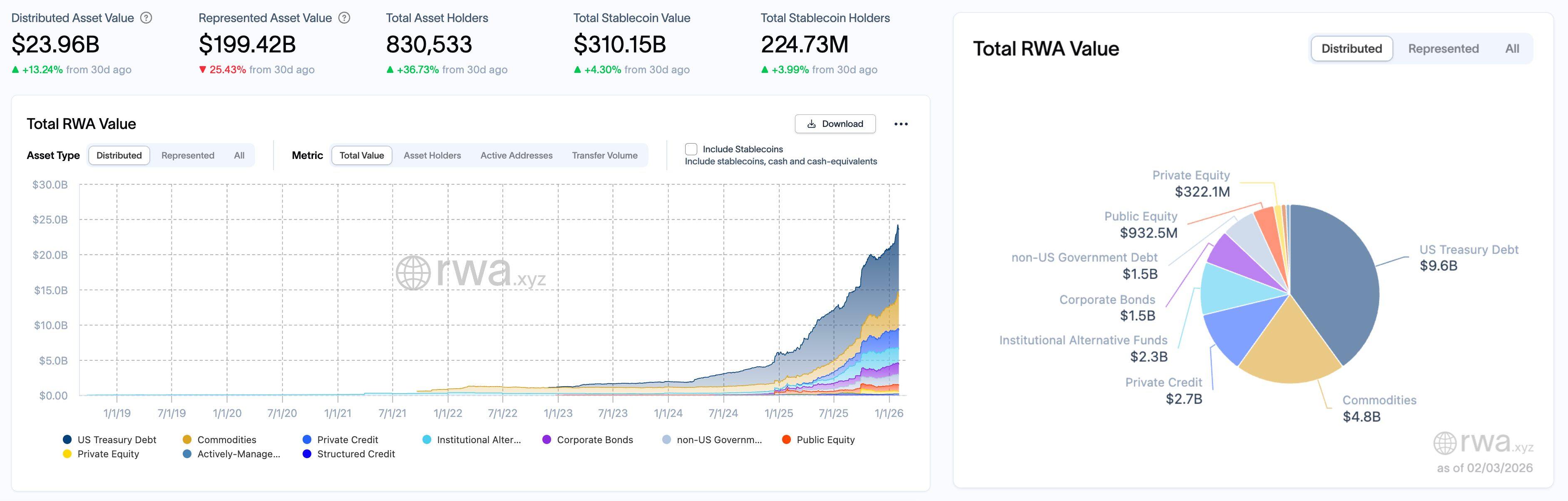Select All in the pie chart header control
Screen dimensions: 1568x501
(x=1513, y=48)
